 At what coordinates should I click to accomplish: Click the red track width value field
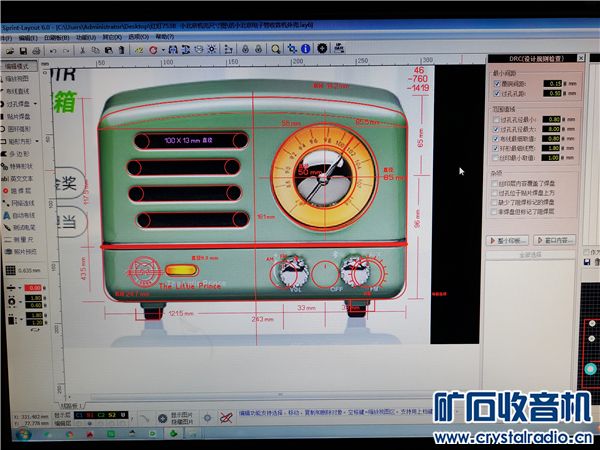point(33,287)
